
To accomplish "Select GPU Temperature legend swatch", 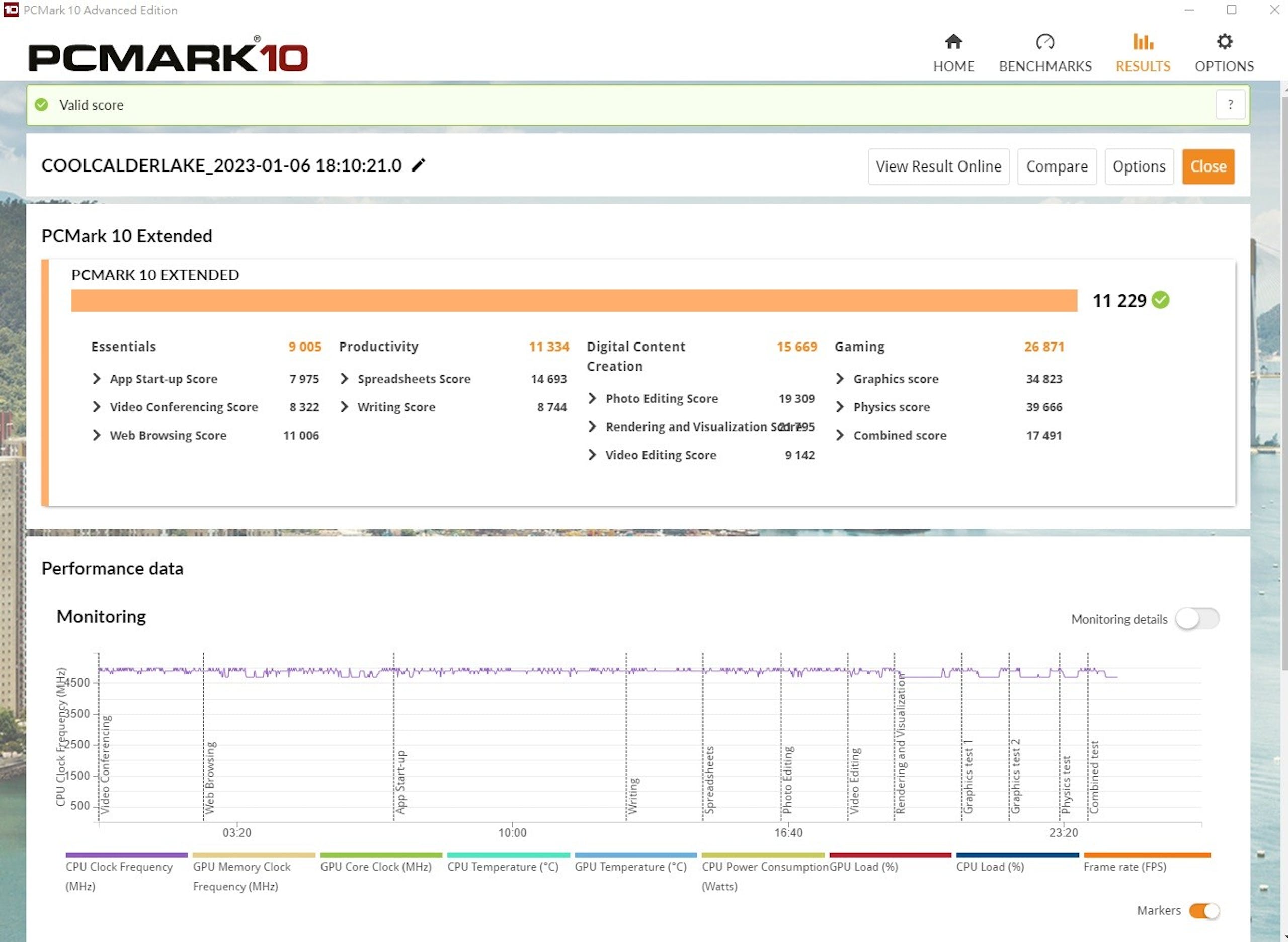I will point(635,855).
